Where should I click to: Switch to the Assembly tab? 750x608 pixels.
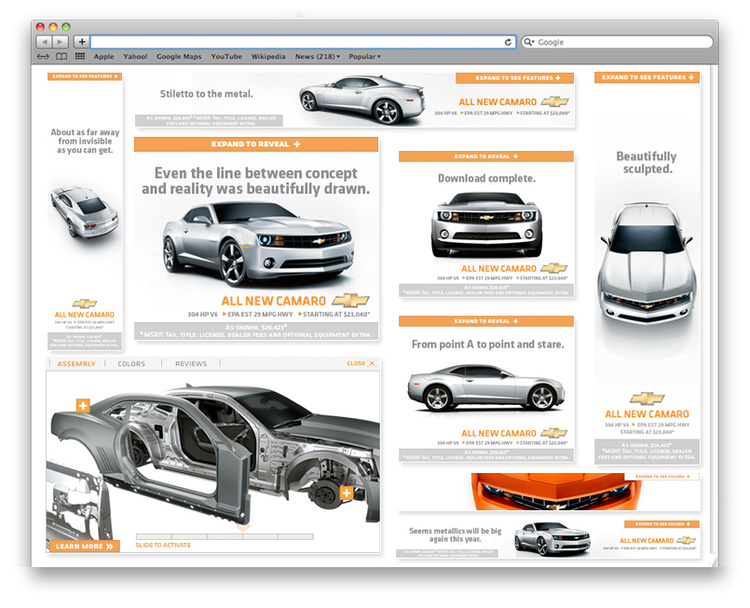click(76, 364)
